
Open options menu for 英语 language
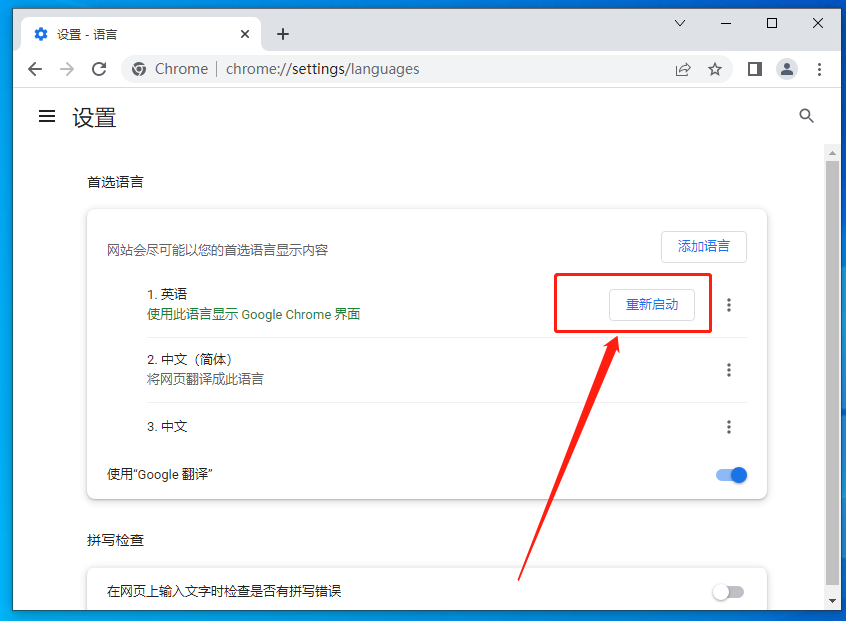tap(729, 305)
